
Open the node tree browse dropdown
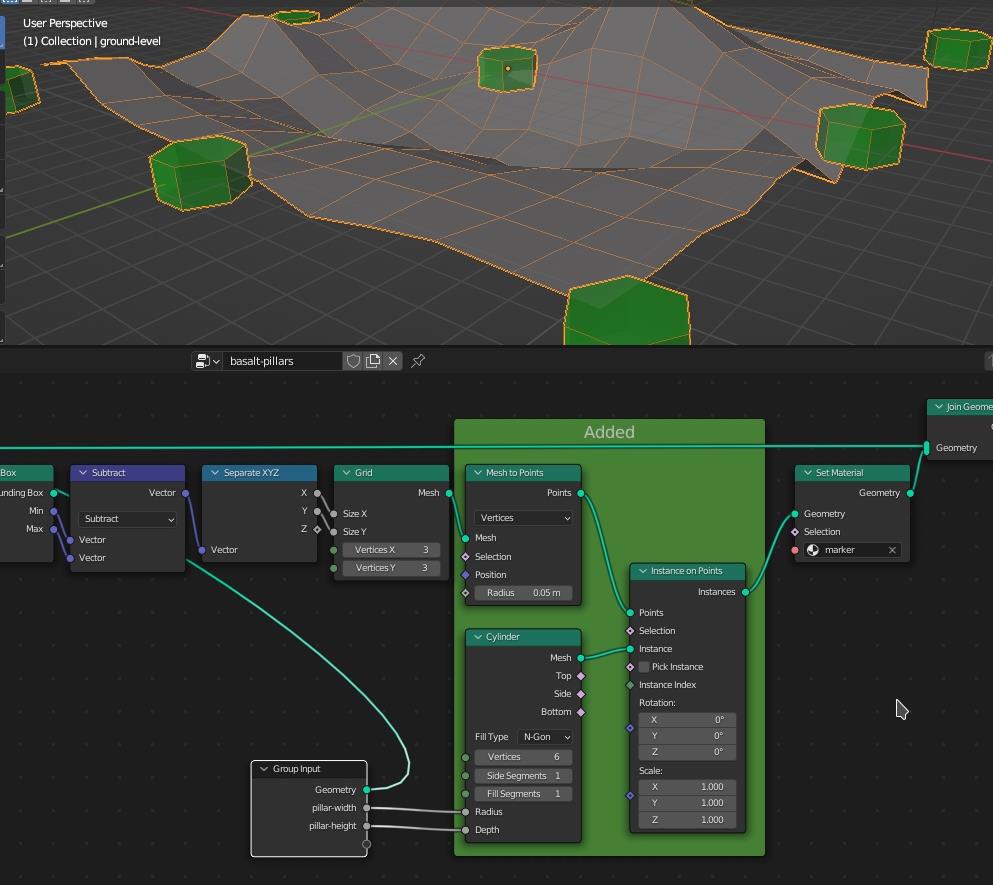(207, 361)
